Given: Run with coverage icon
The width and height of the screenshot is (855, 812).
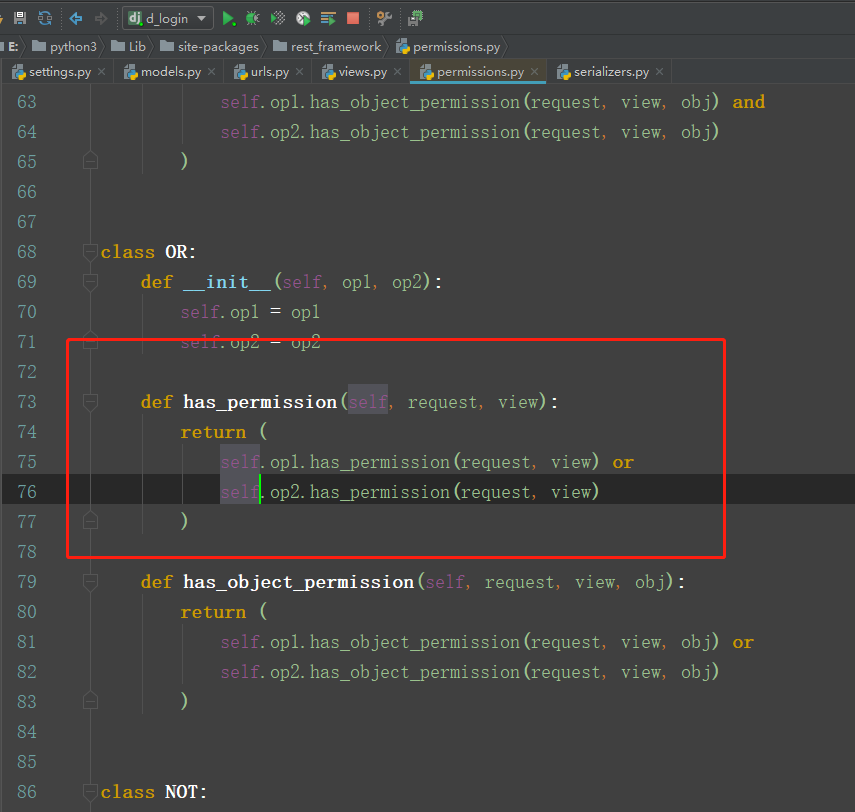Looking at the screenshot, I should pos(278,19).
